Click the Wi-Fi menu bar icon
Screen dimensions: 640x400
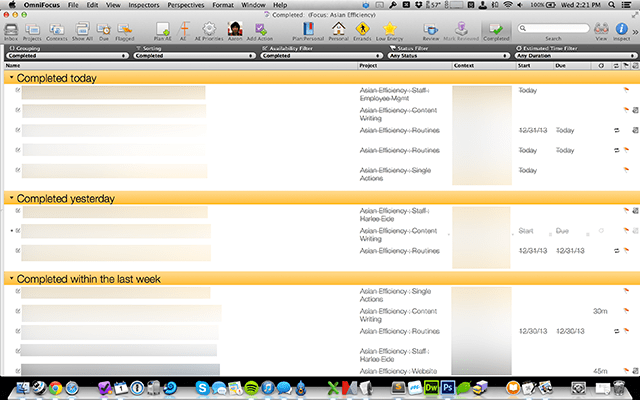(x=508, y=5)
